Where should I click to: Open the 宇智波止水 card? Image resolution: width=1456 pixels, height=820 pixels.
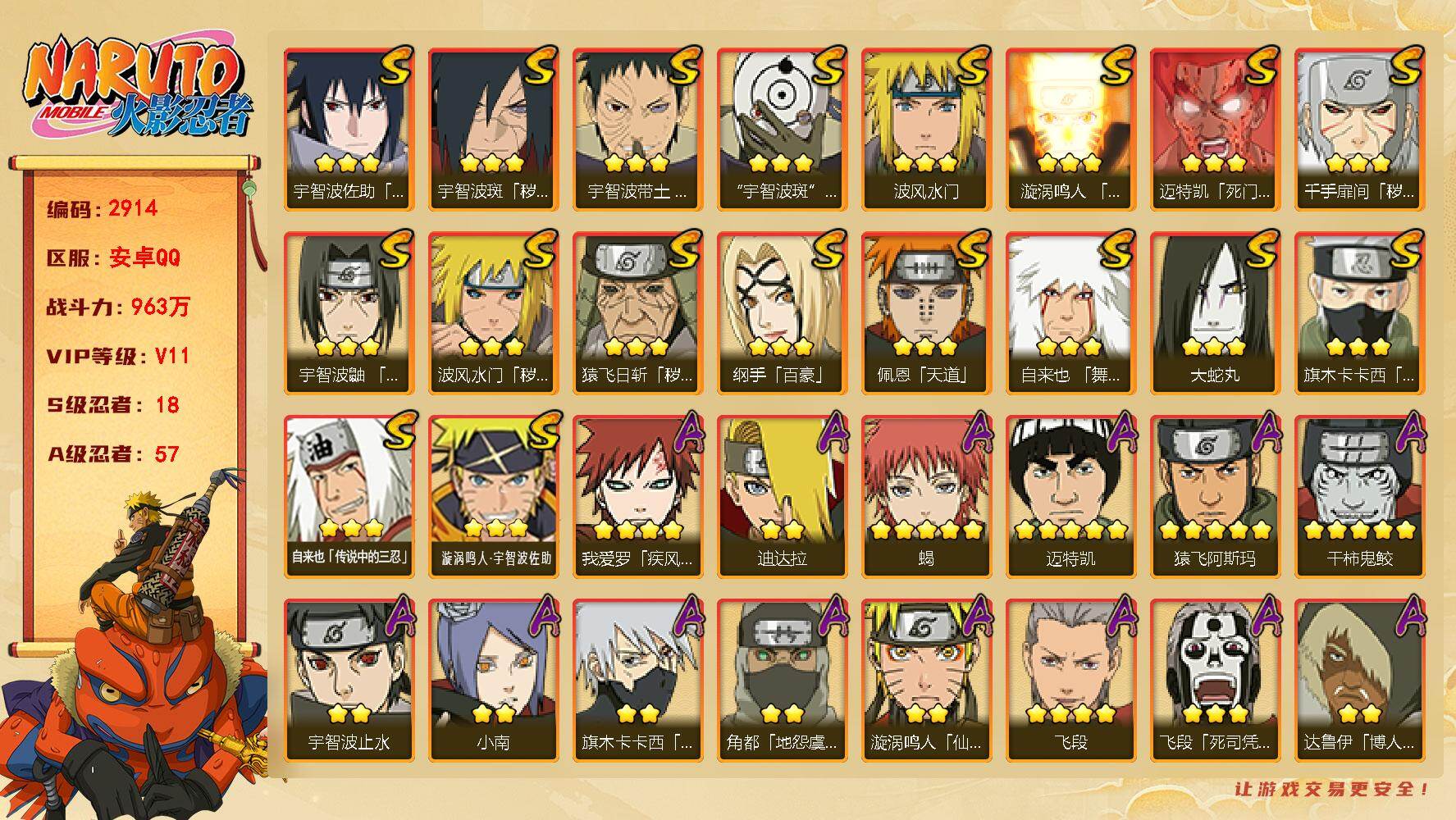[349, 681]
